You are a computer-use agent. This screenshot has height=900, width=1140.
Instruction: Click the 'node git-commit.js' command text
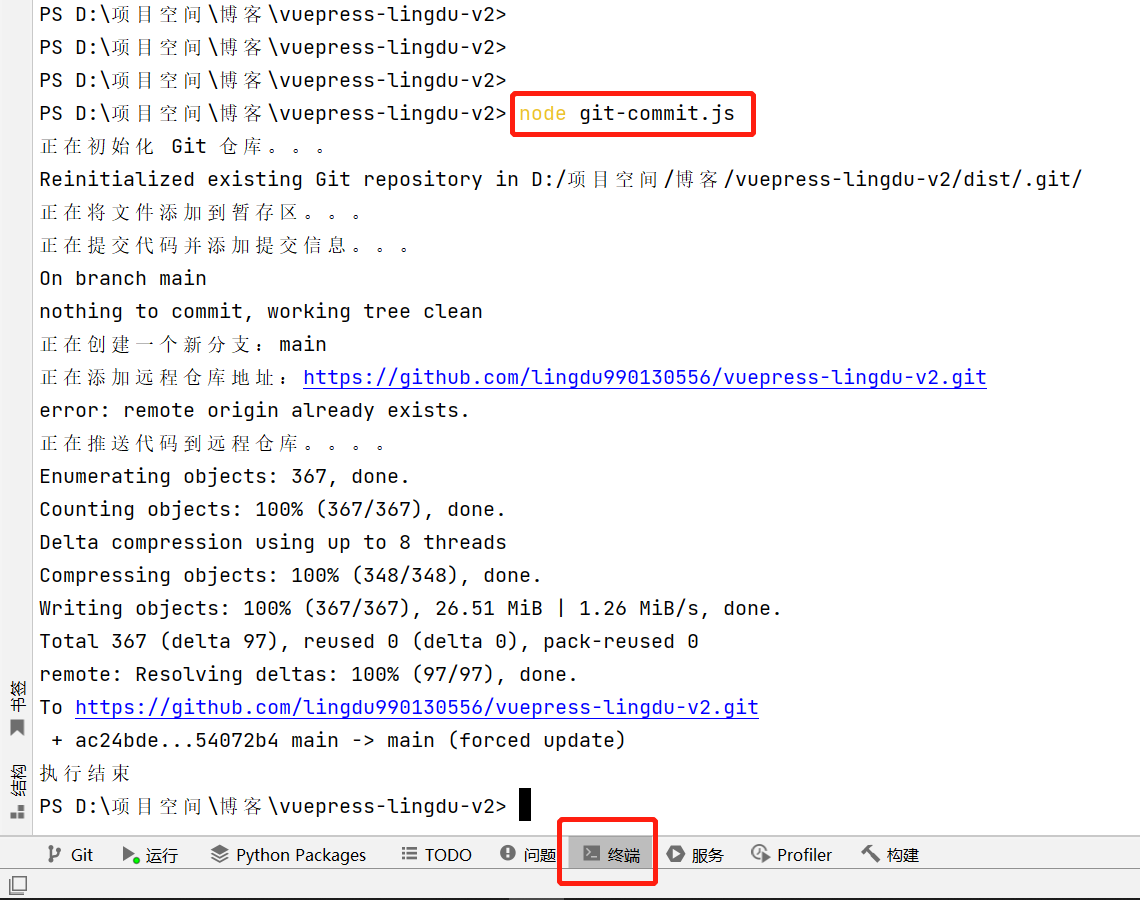[627, 114]
